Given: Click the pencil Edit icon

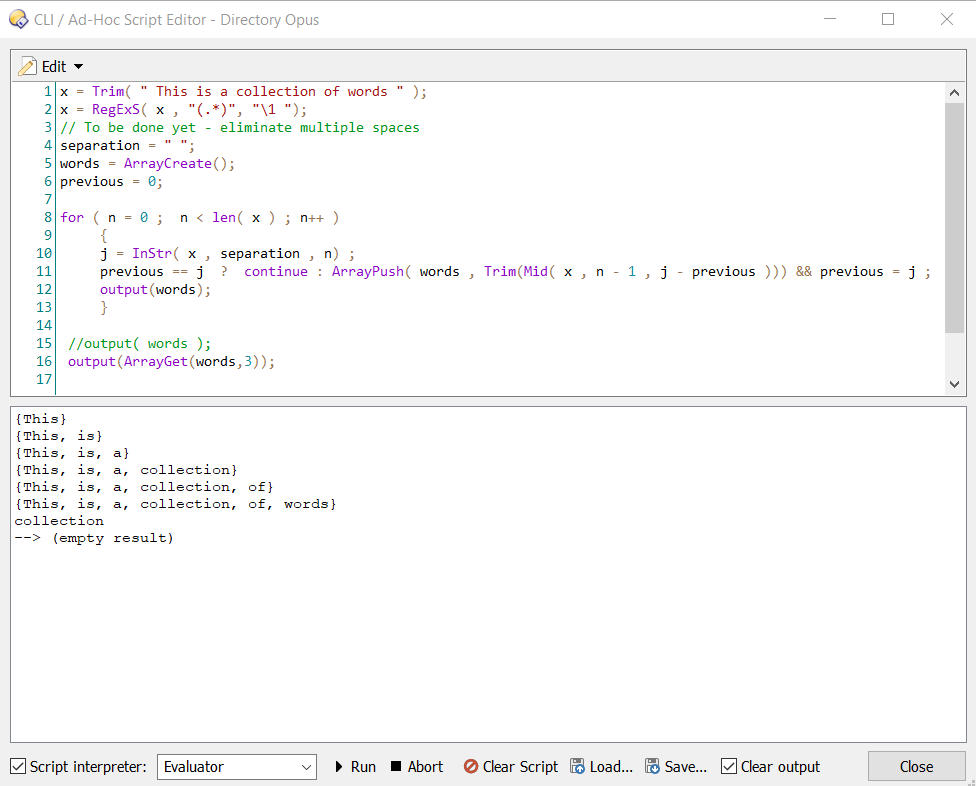Looking at the screenshot, I should [x=28, y=66].
